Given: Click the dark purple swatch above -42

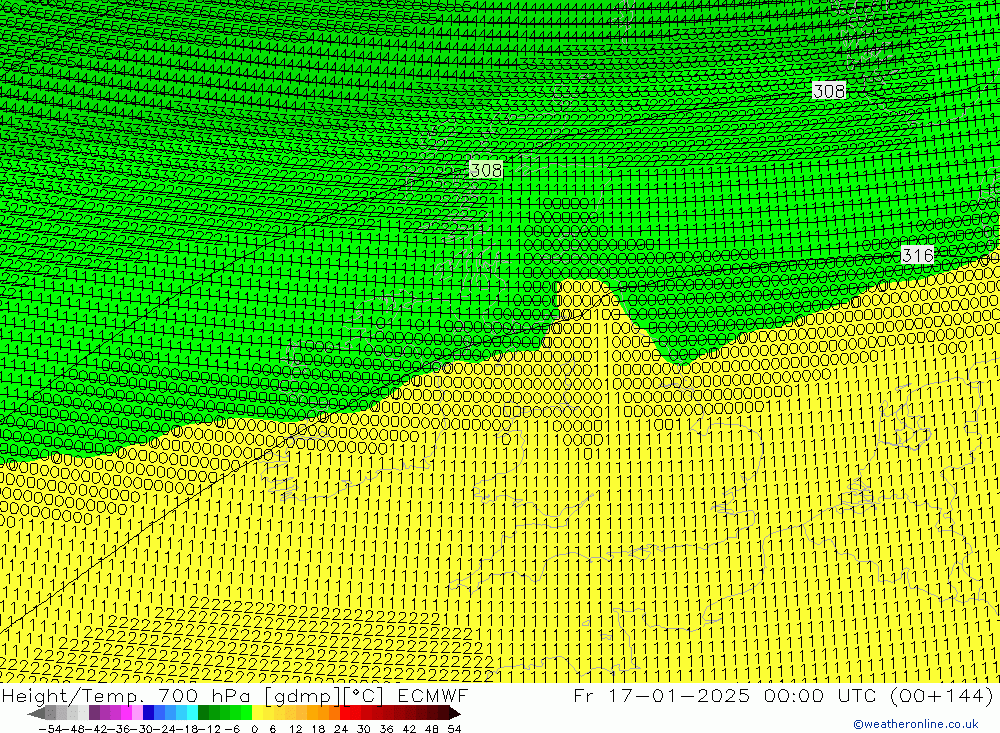Looking at the screenshot, I should click(x=94, y=712).
